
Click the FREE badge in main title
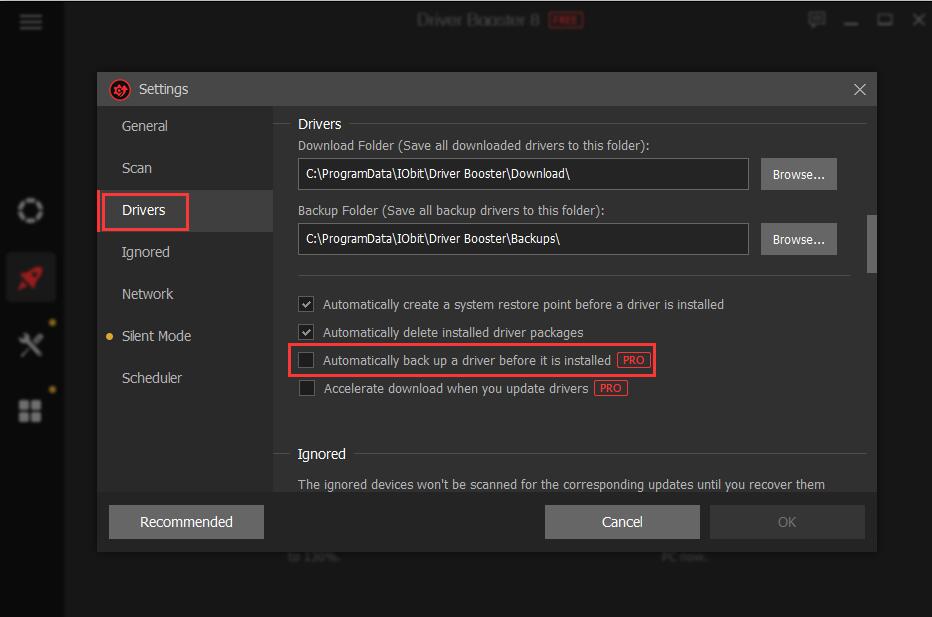point(565,20)
